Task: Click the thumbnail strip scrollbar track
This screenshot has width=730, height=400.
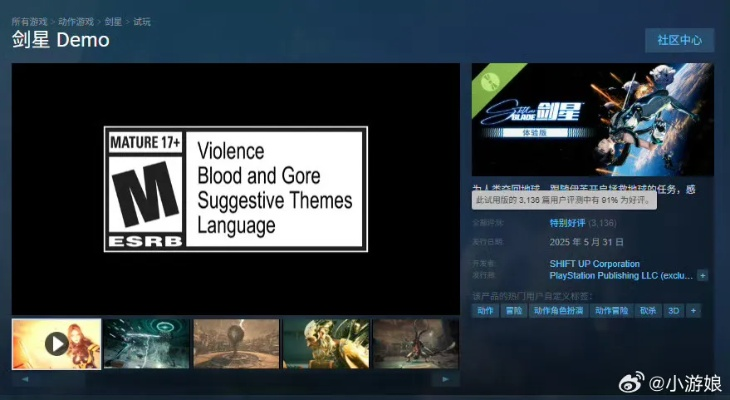Action: click(235, 379)
